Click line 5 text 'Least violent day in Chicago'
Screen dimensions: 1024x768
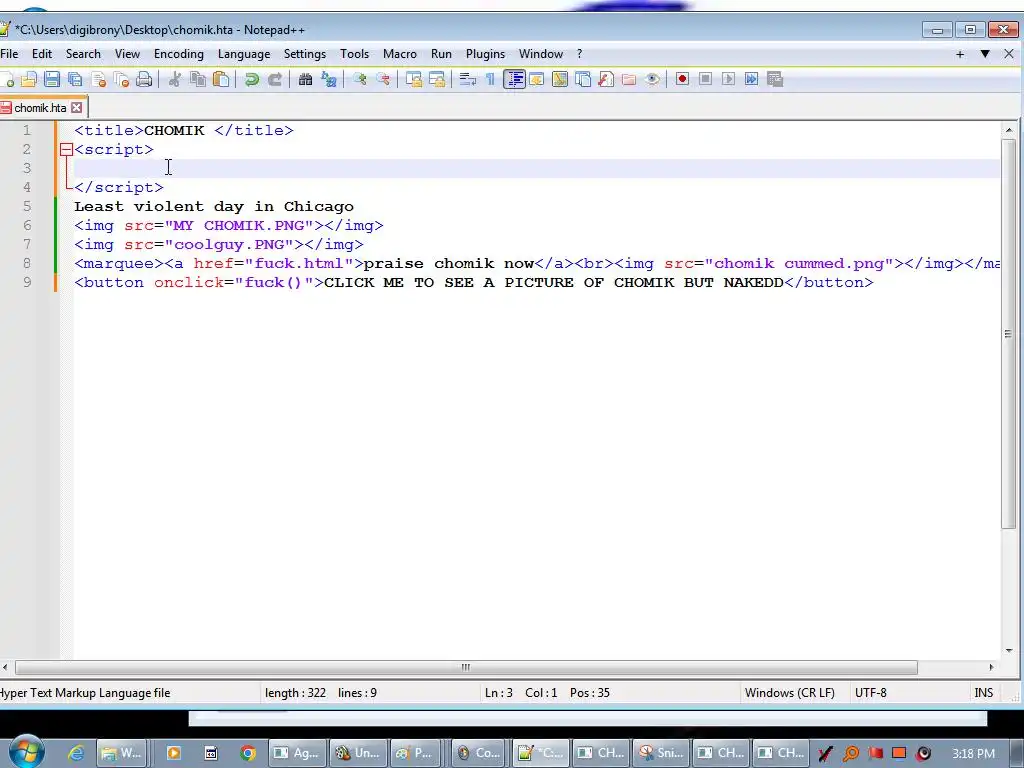tap(214, 206)
